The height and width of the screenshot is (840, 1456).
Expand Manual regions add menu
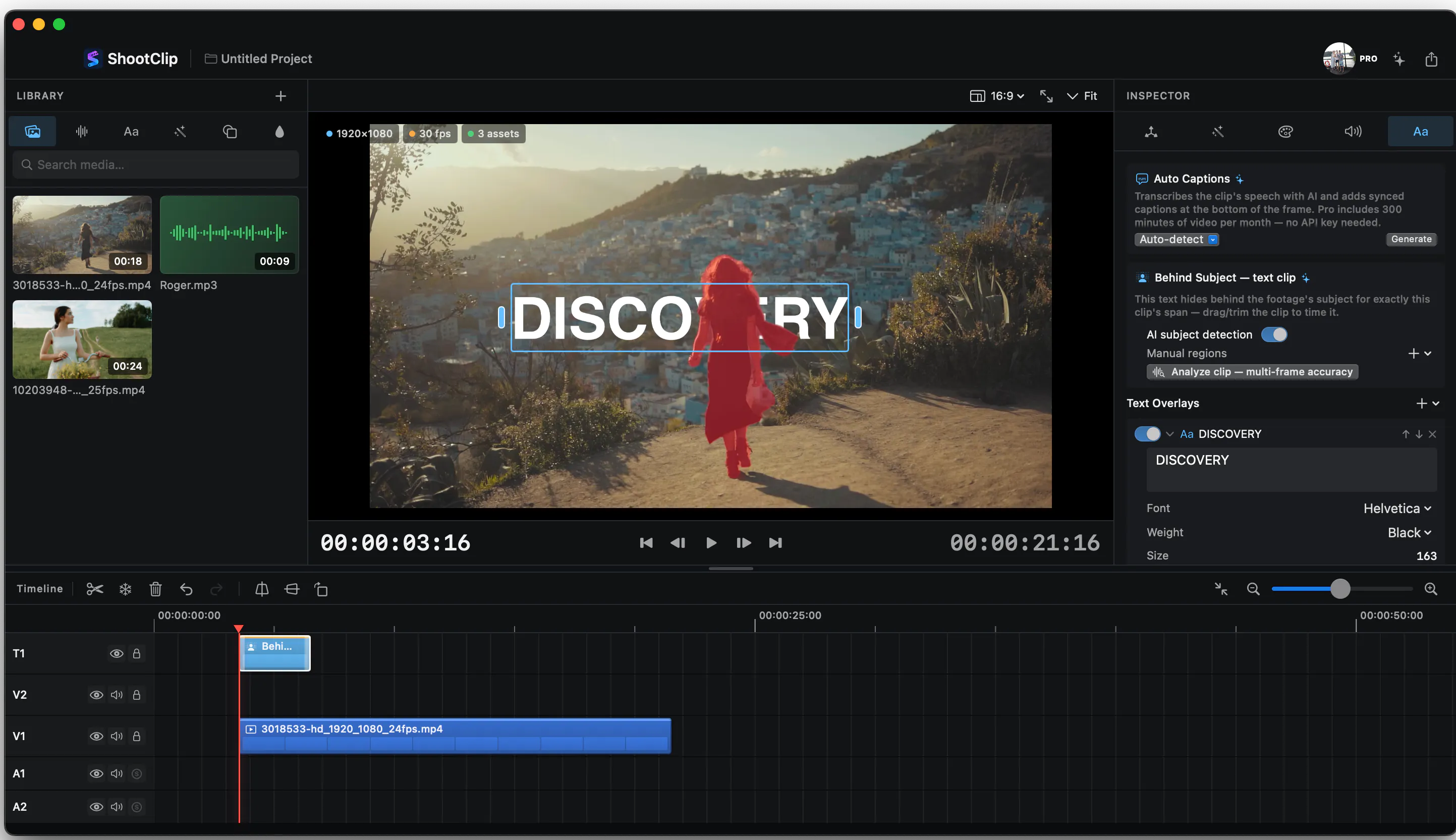(1420, 353)
